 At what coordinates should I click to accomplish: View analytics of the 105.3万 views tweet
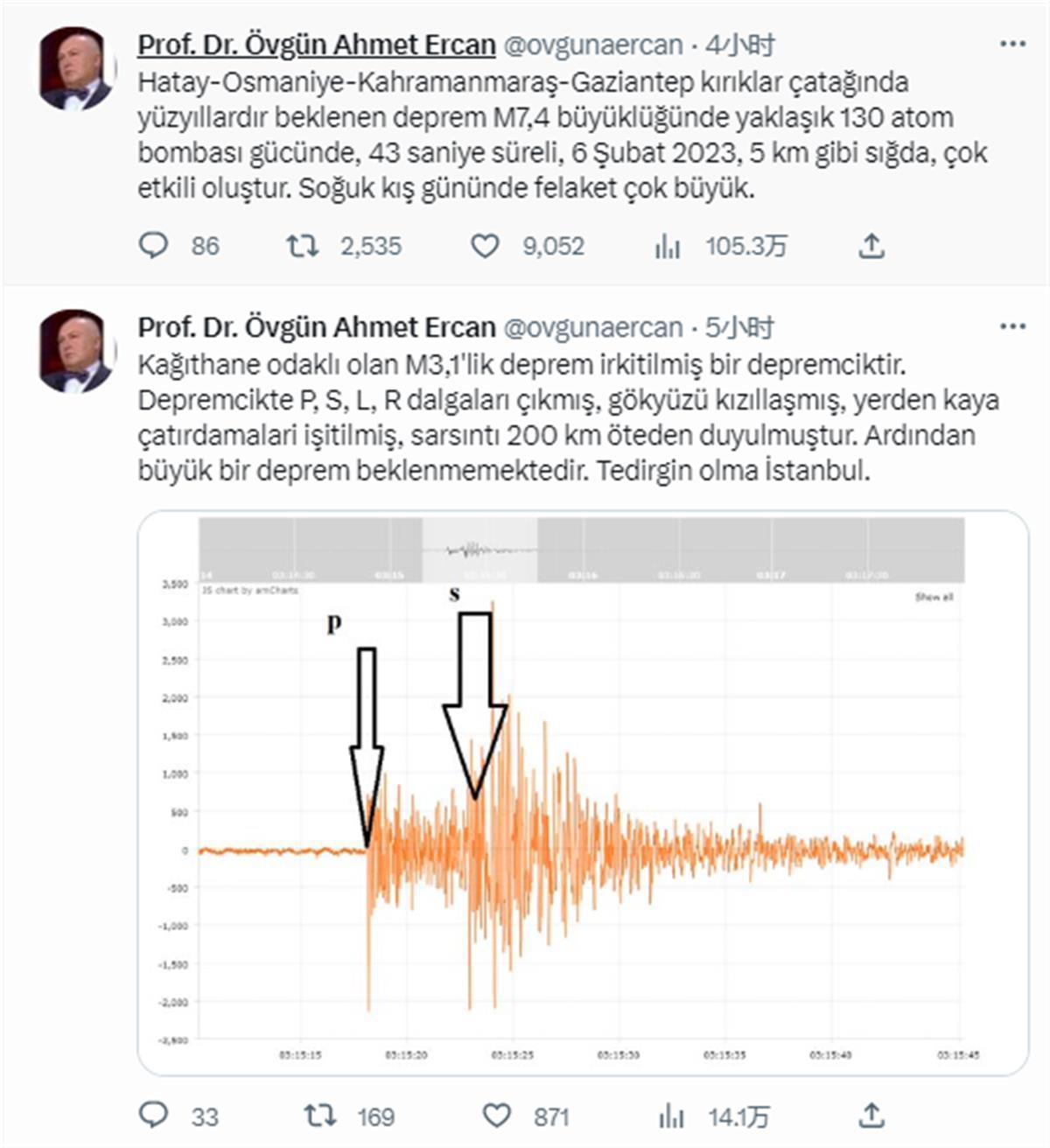[668, 247]
